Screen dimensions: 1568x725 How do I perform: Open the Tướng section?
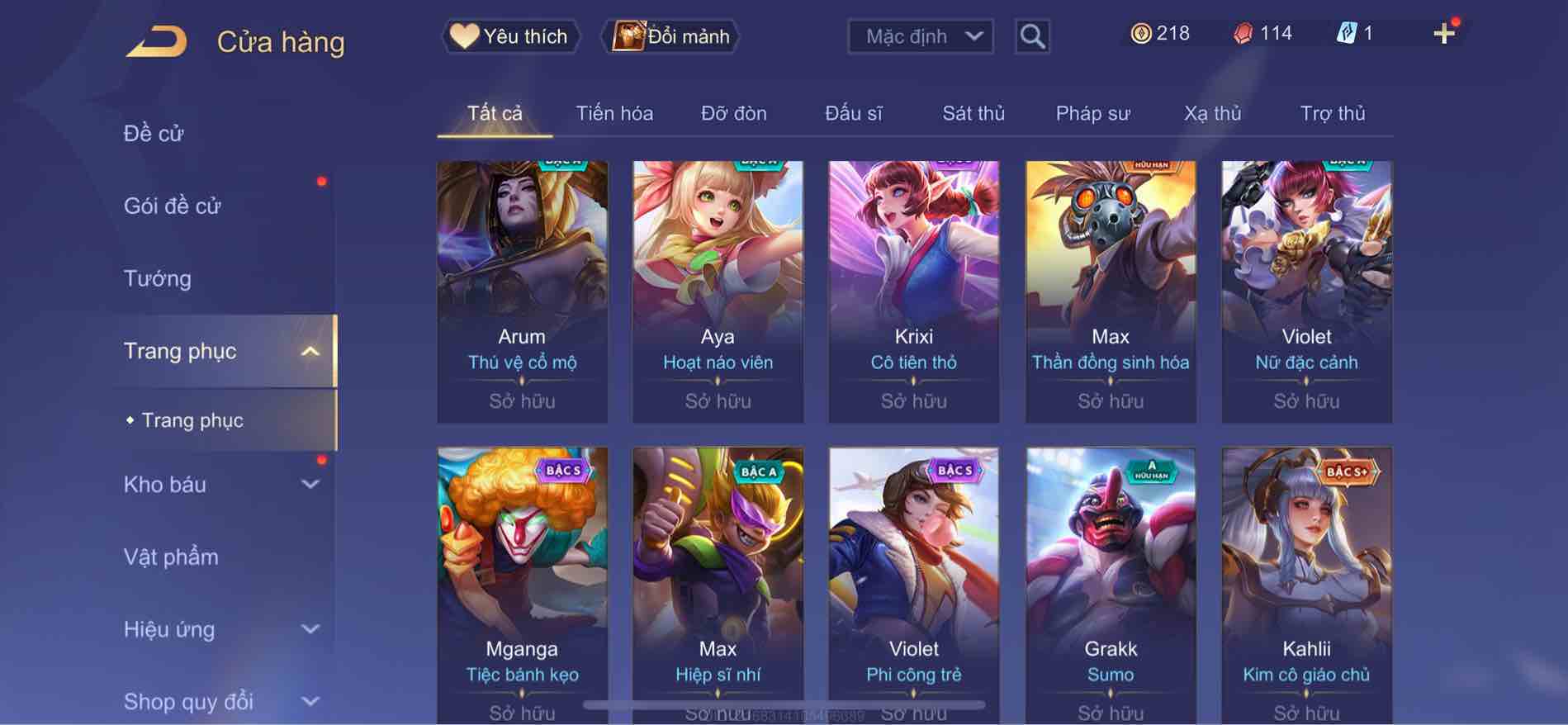tap(157, 278)
